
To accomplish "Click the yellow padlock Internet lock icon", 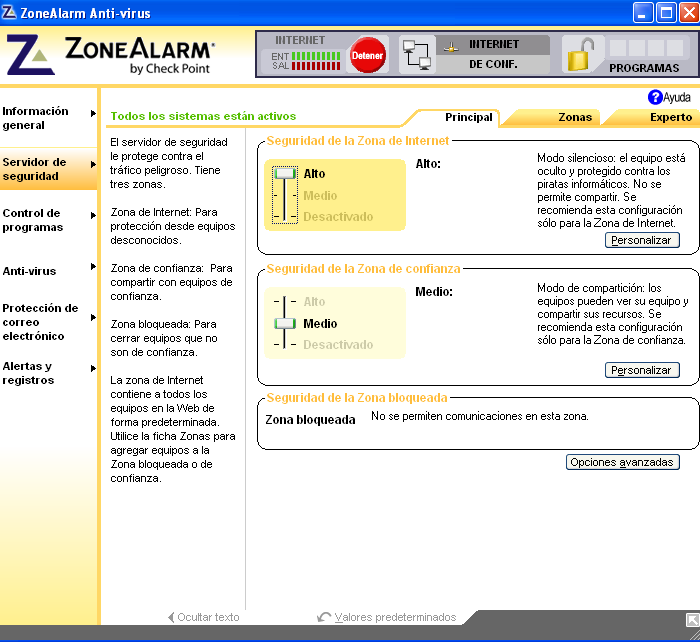I will tap(580, 55).
